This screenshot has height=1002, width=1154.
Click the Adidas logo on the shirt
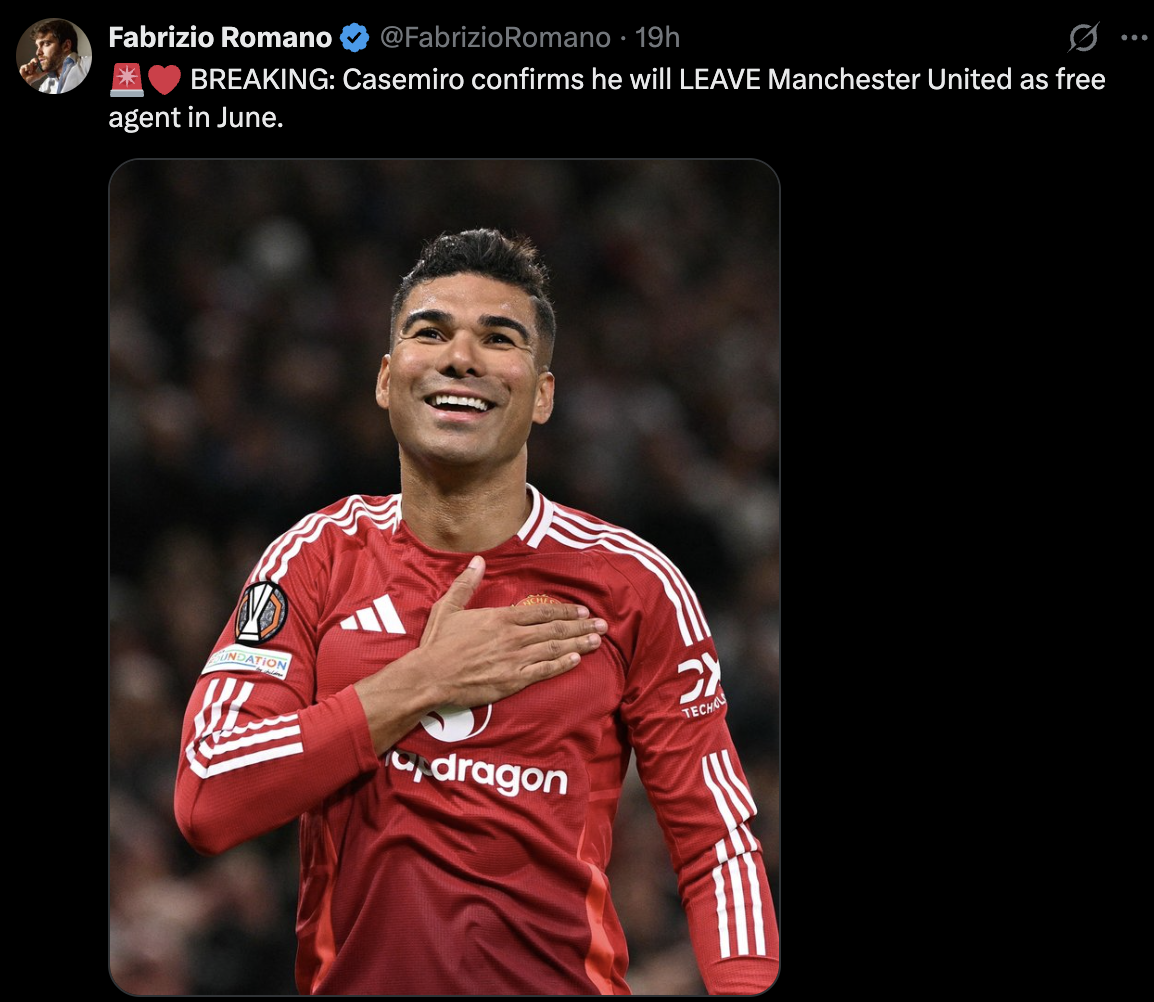click(374, 615)
